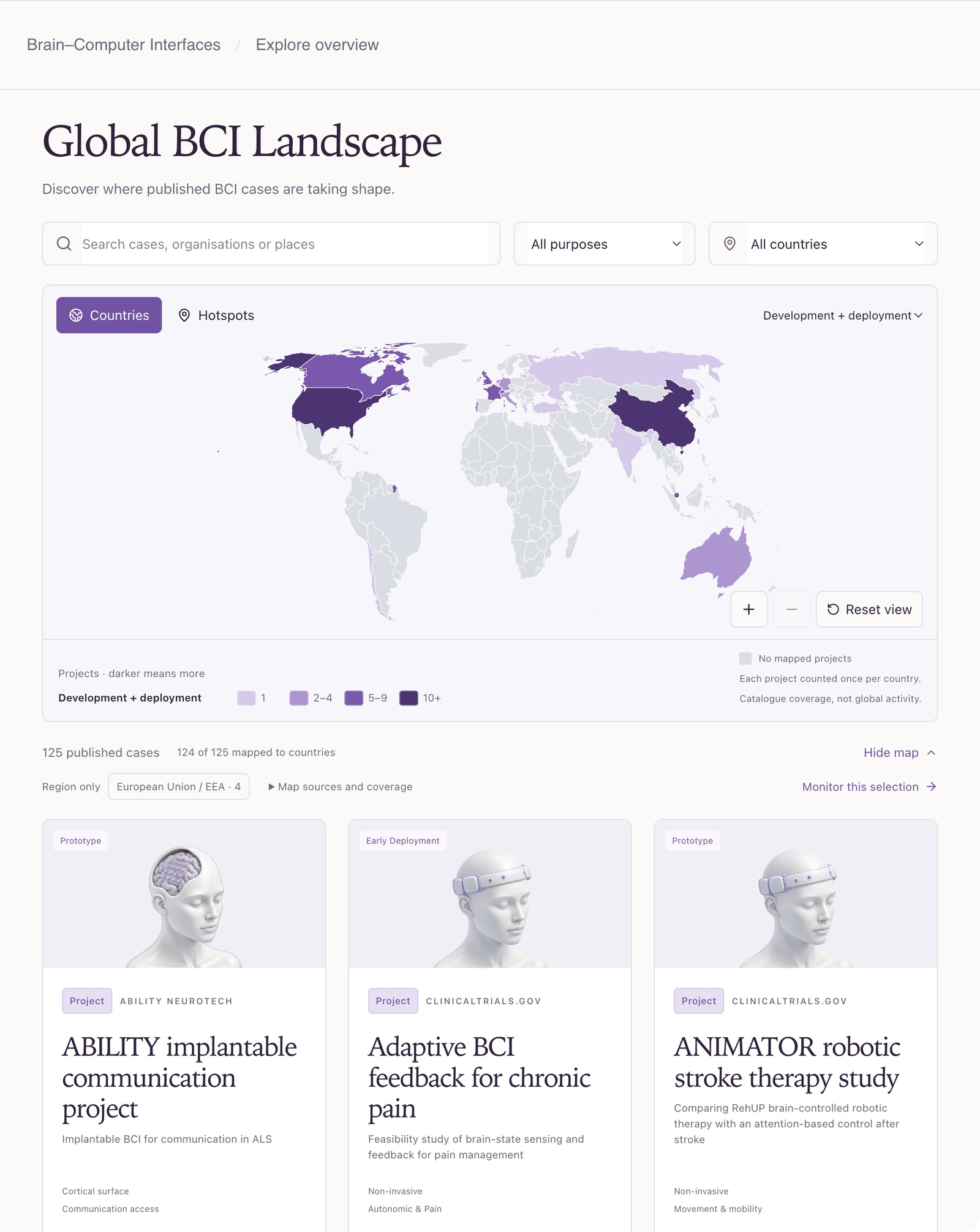
Task: Click the No mapped projects grey swatch
Action: 745,658
